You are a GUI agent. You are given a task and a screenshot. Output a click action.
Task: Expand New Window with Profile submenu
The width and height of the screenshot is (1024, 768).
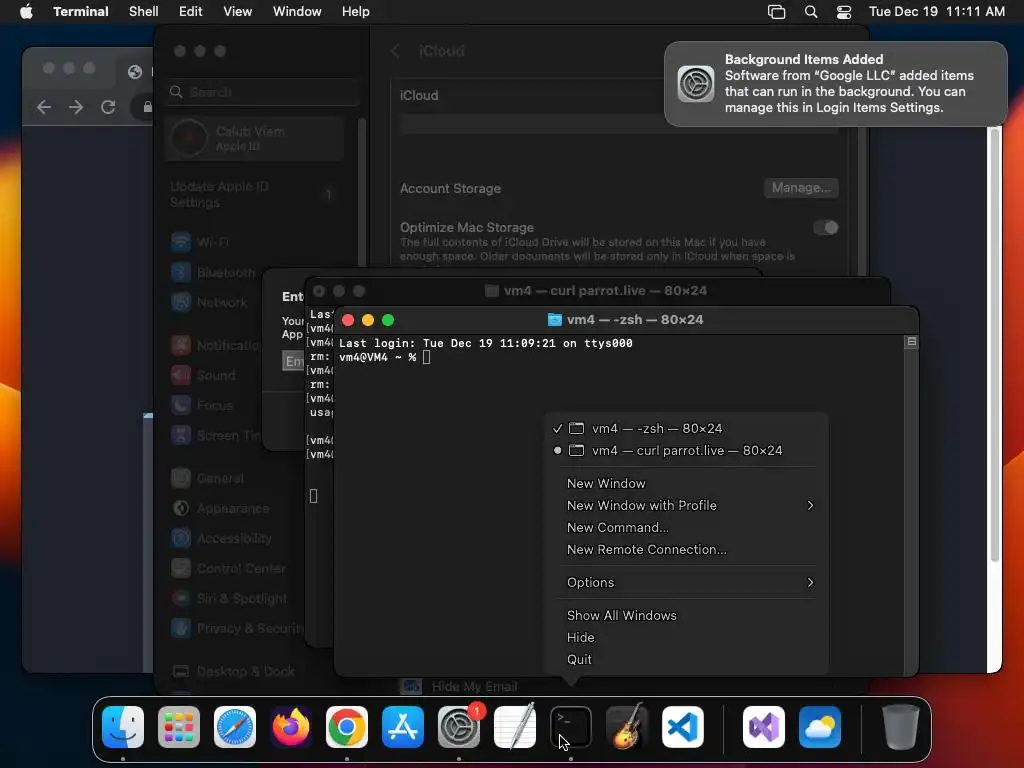pyautogui.click(x=686, y=505)
